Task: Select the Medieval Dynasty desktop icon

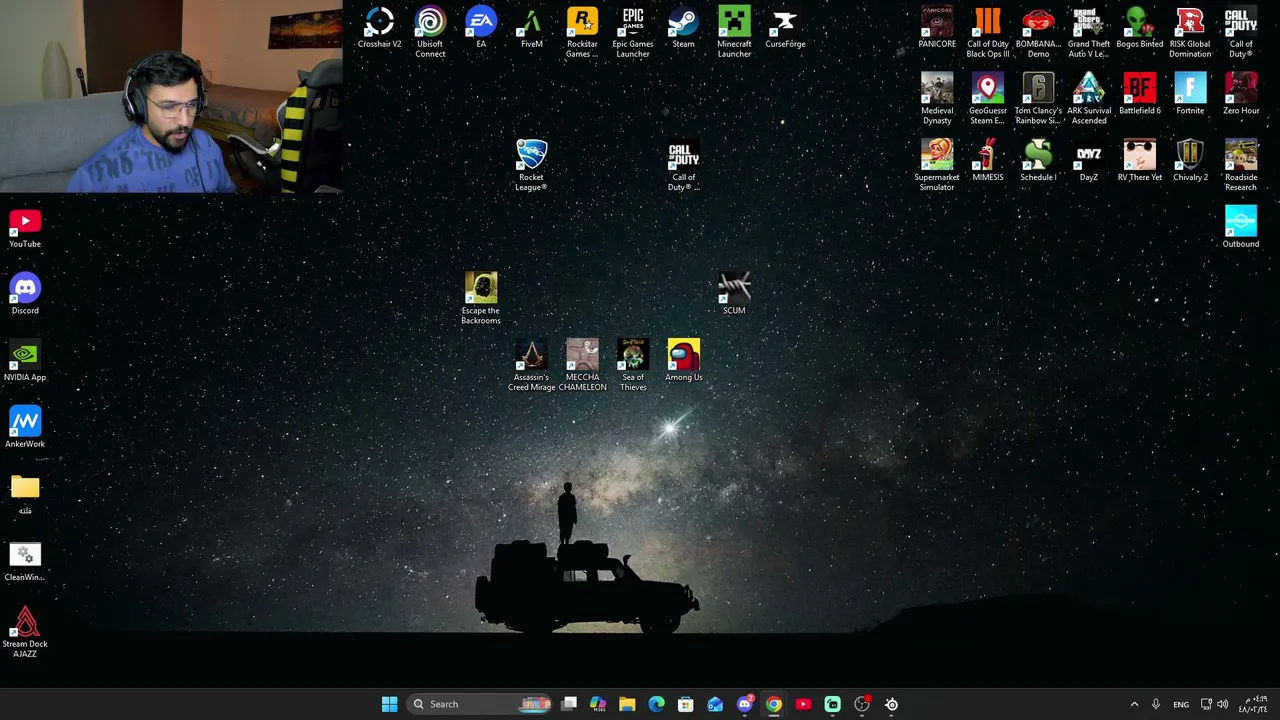Action: pyautogui.click(x=937, y=99)
